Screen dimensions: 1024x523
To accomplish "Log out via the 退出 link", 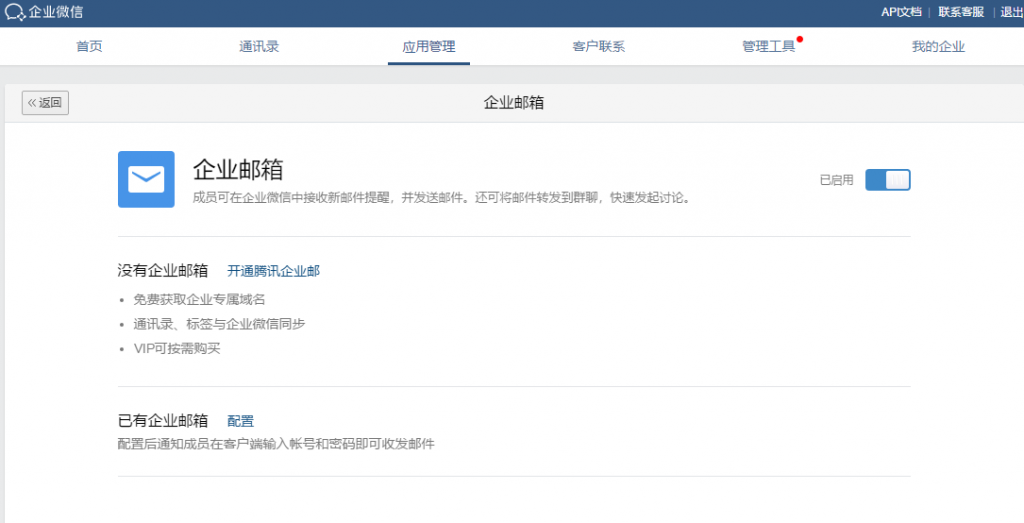I will [x=1011, y=12].
